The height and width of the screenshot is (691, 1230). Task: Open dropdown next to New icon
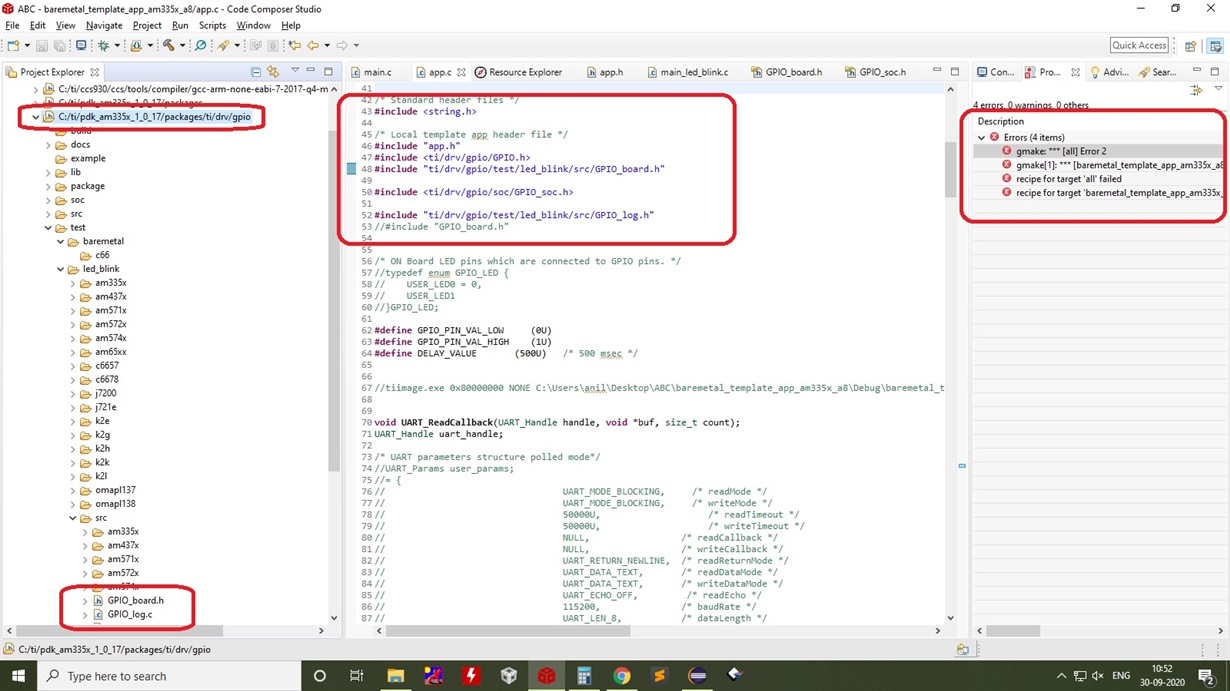point(27,45)
